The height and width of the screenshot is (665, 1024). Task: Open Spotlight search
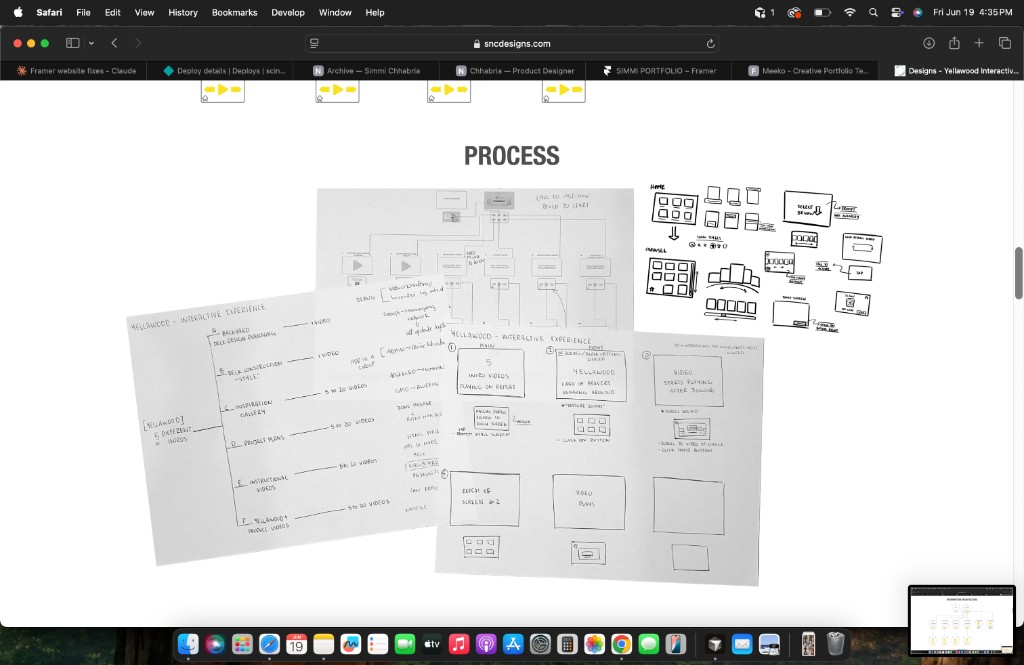click(873, 12)
